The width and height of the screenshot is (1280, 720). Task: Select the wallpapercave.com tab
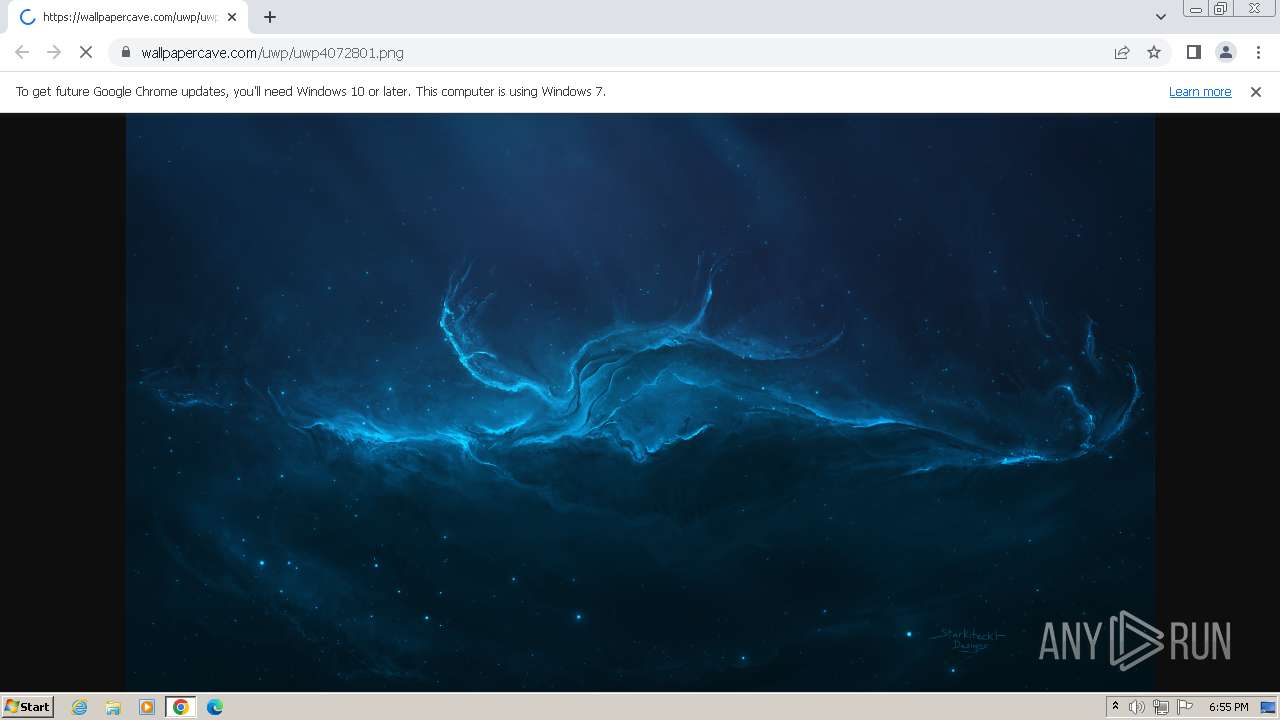click(127, 17)
